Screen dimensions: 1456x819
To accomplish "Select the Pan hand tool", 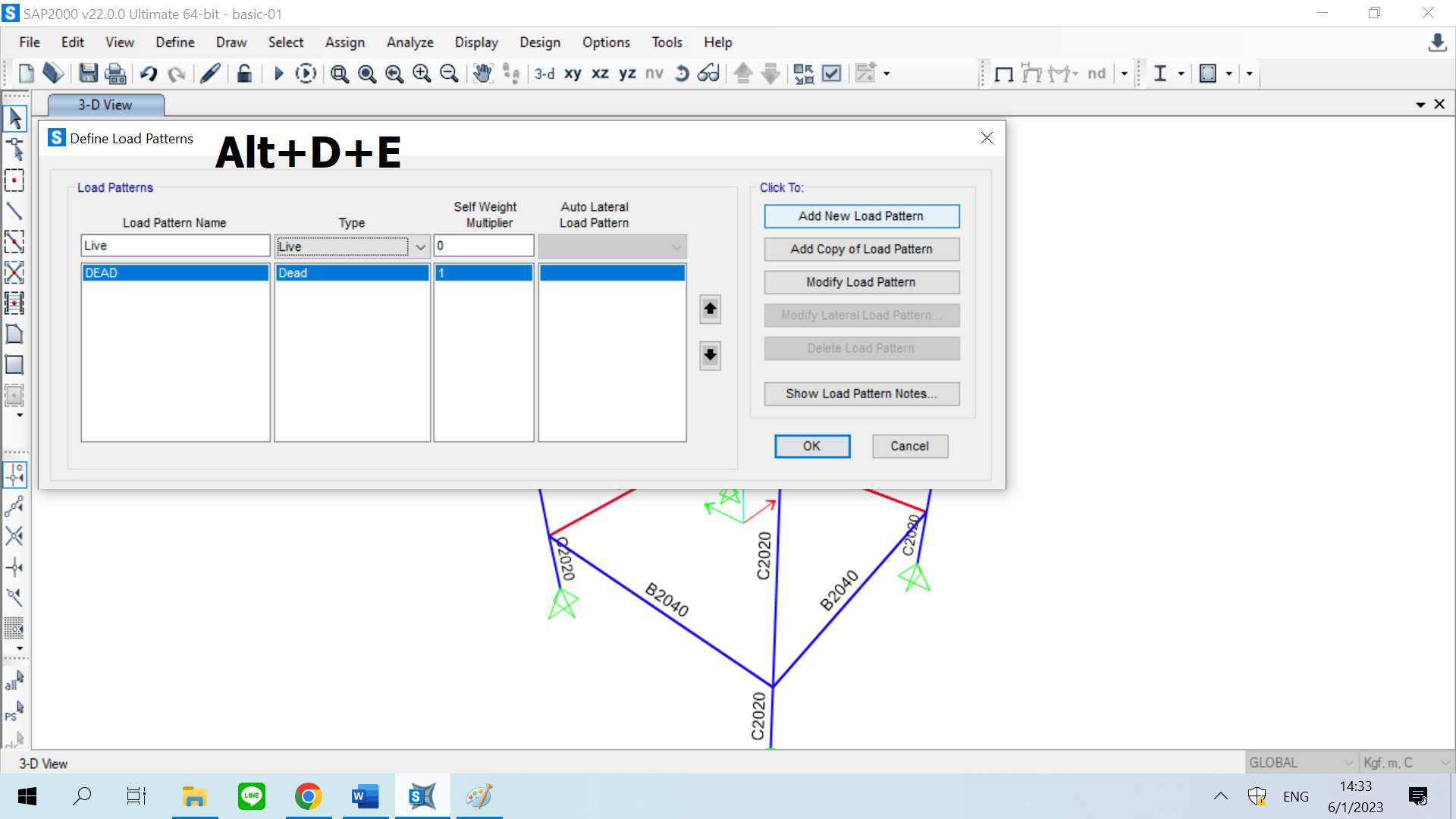I will click(482, 74).
